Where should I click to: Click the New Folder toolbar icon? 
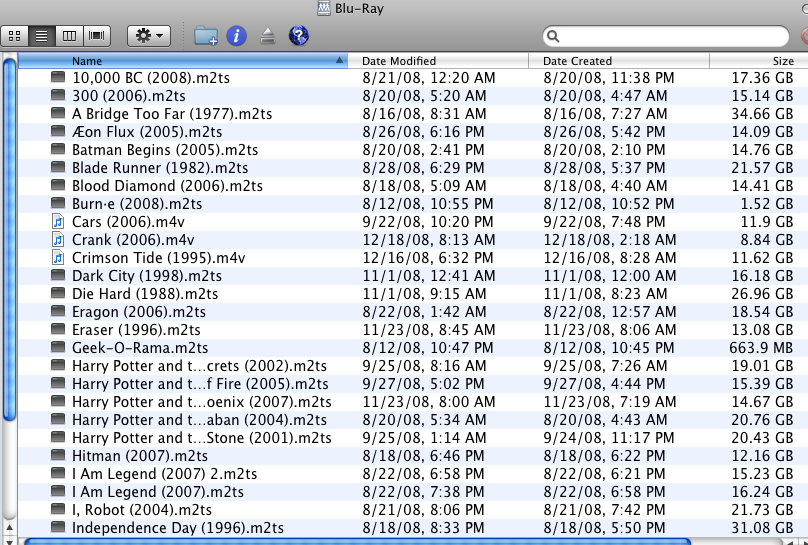(x=206, y=36)
